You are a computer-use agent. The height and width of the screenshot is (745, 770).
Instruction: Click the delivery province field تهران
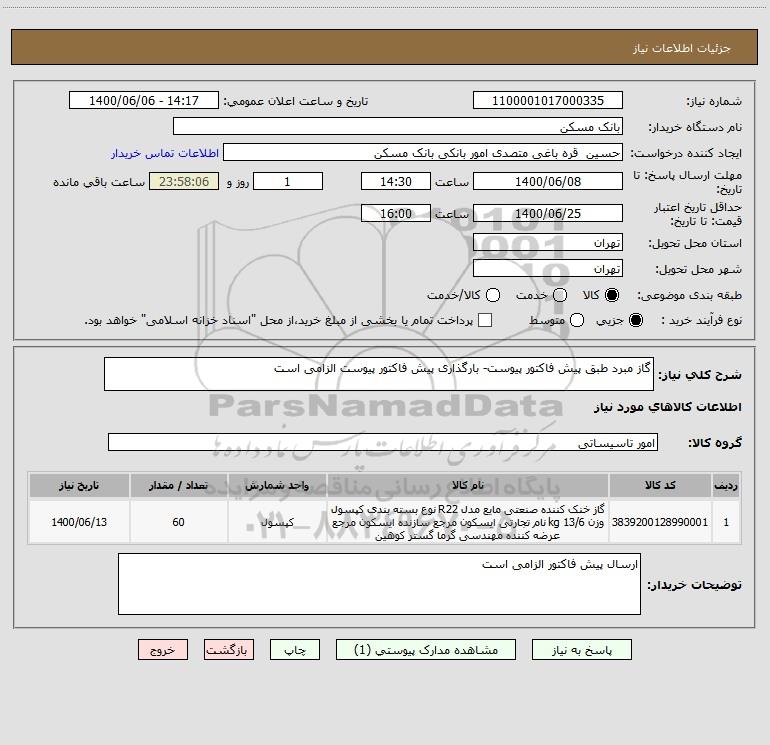548,242
